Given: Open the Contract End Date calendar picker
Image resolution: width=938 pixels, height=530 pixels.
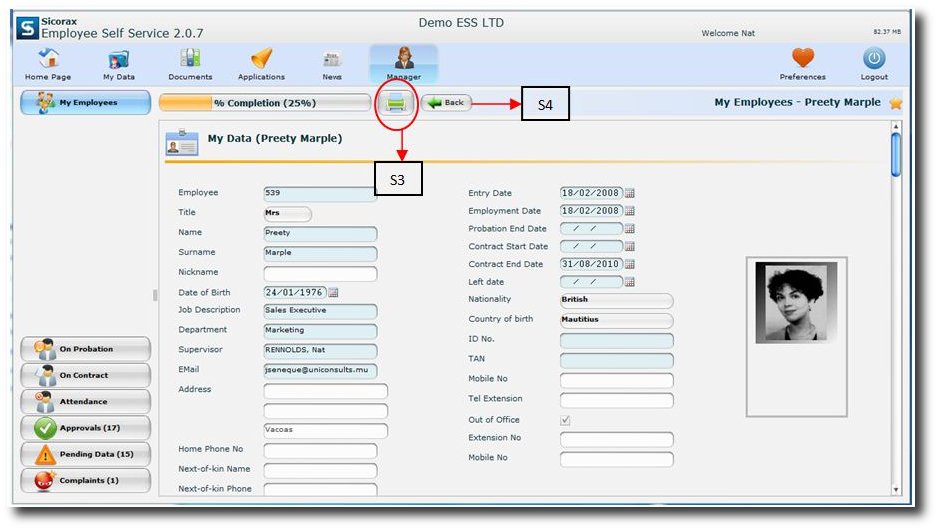Looking at the screenshot, I should [630, 264].
